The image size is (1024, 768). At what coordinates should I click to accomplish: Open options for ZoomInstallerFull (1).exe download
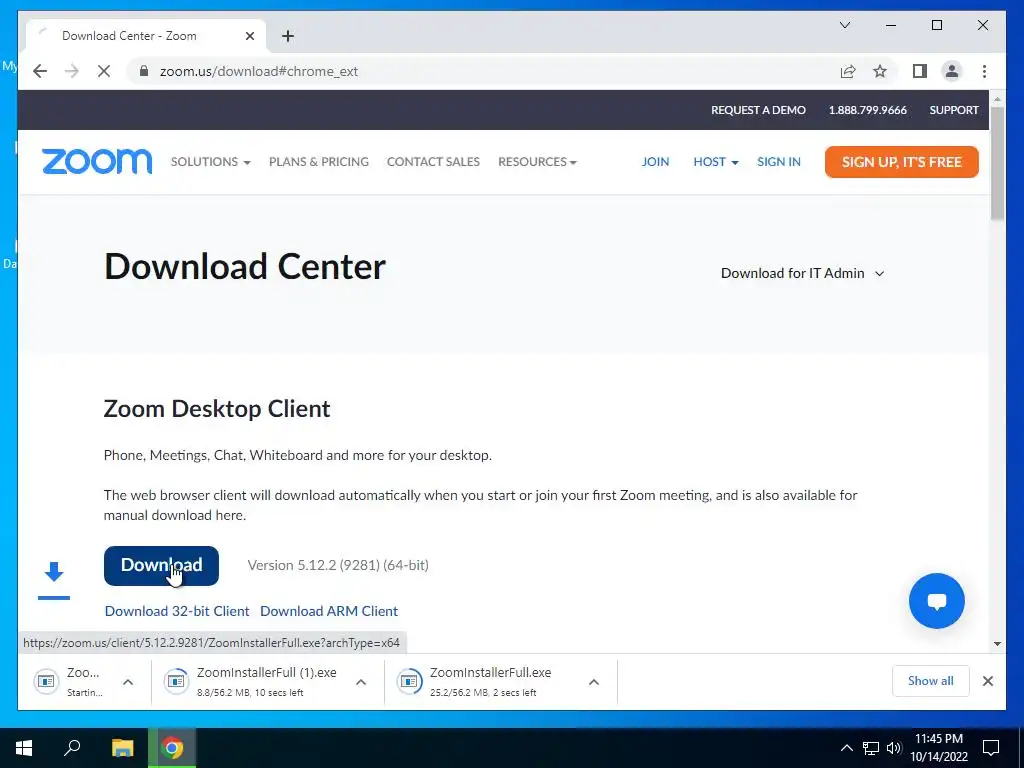click(360, 682)
